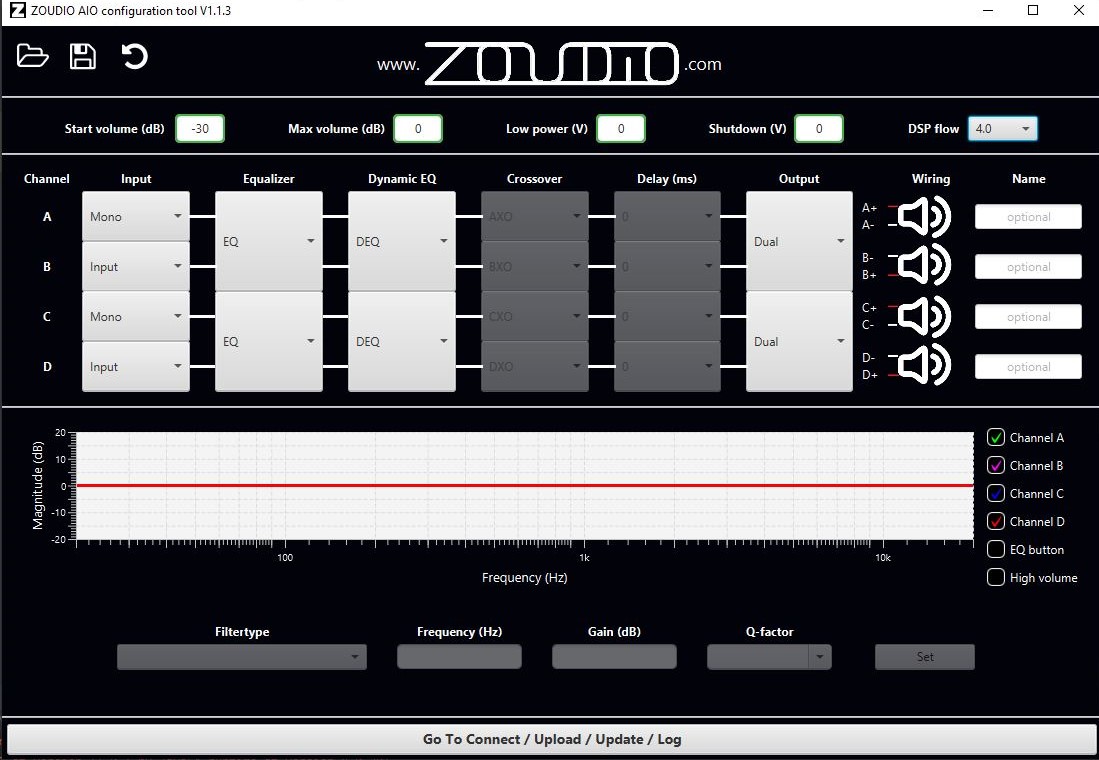Click the Channel C optional name field

pos(1028,317)
